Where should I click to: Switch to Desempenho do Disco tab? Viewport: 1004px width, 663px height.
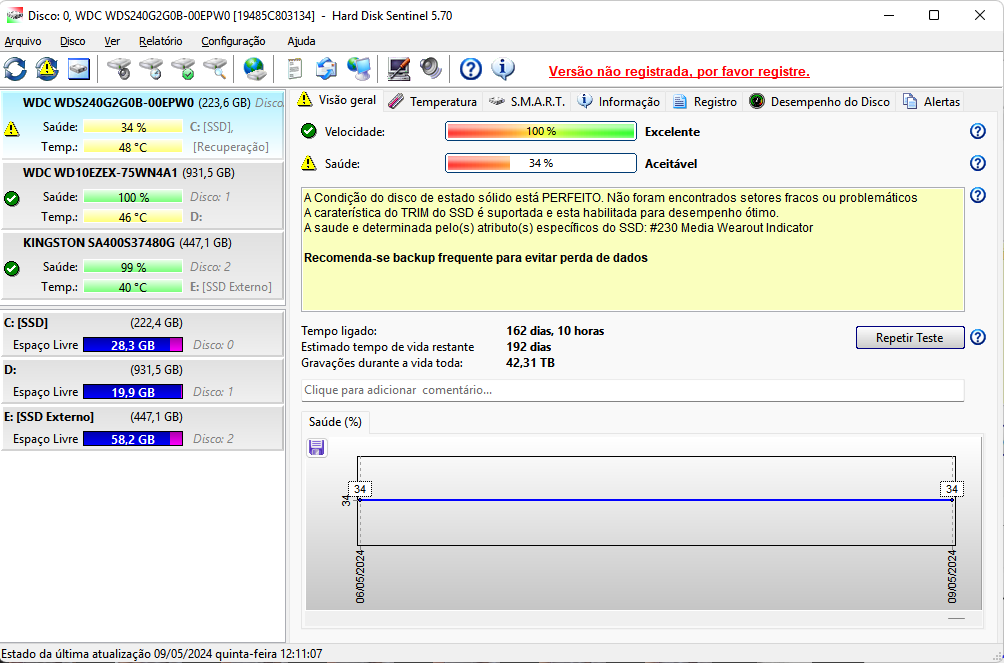820,101
